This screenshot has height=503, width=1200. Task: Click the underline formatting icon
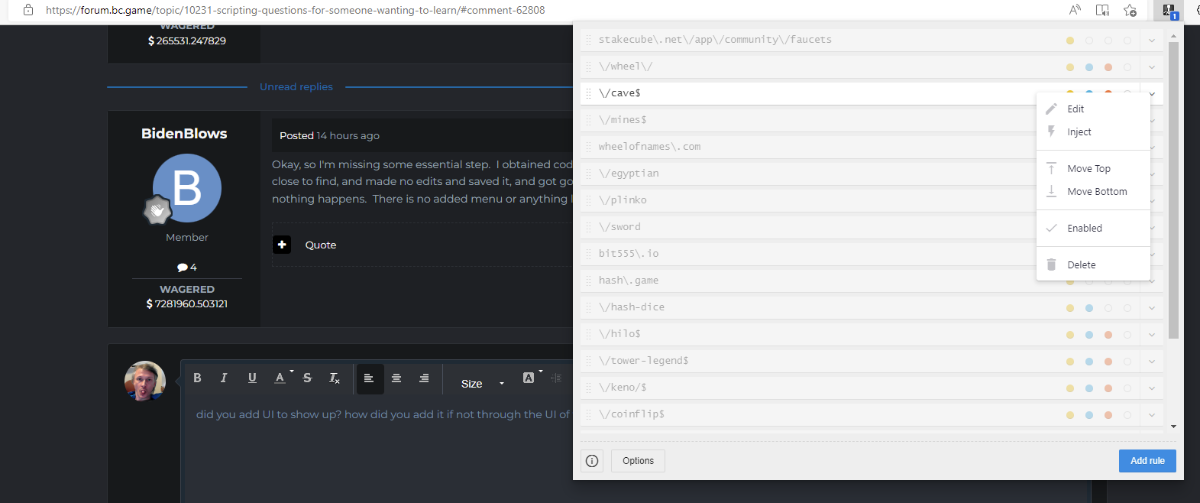coord(252,378)
